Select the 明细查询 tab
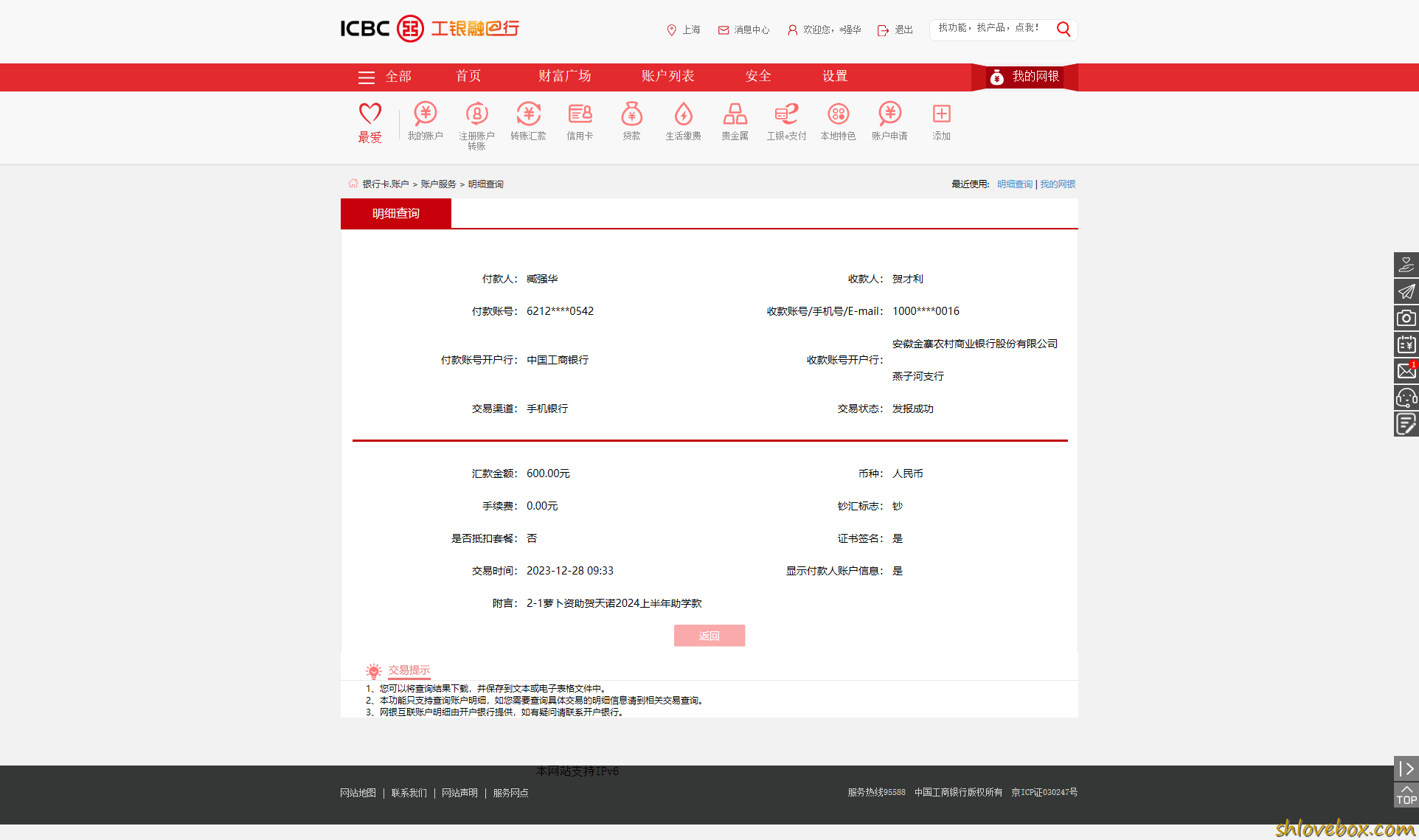The image size is (1419, 840). point(396,213)
